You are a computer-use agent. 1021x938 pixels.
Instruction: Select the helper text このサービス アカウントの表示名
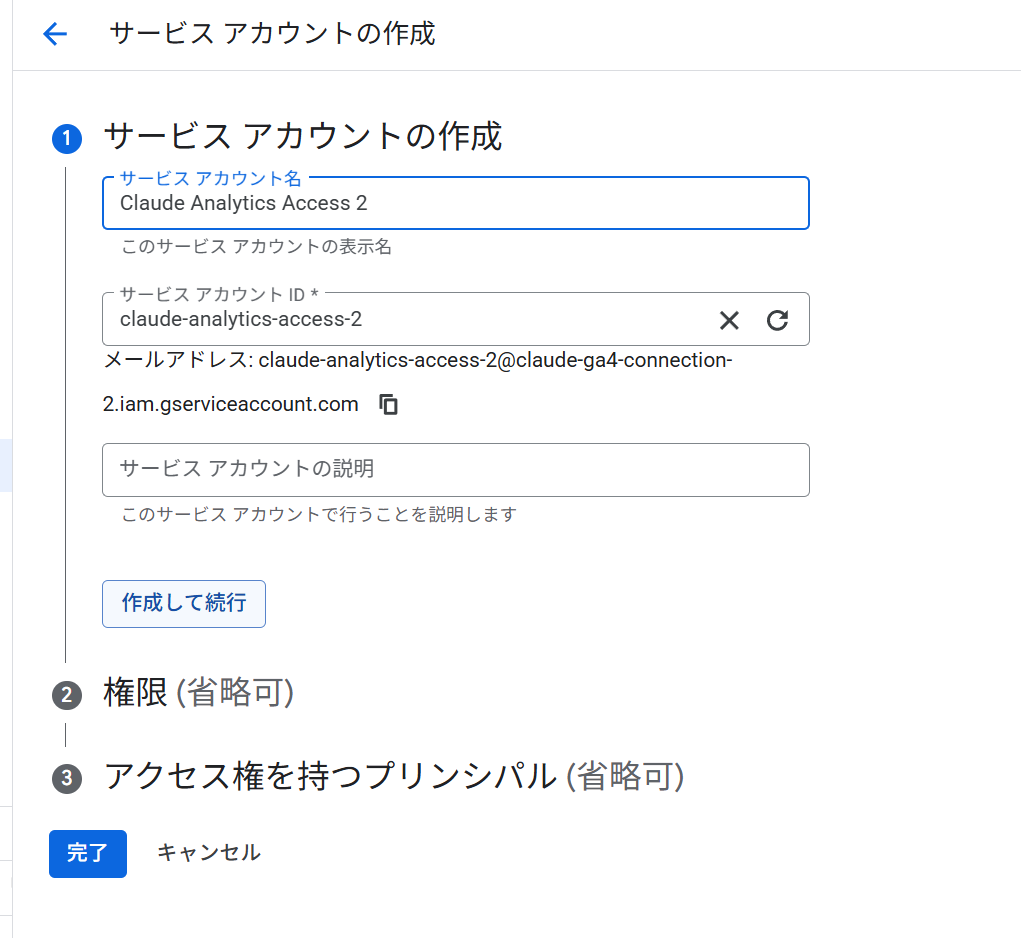coord(257,247)
